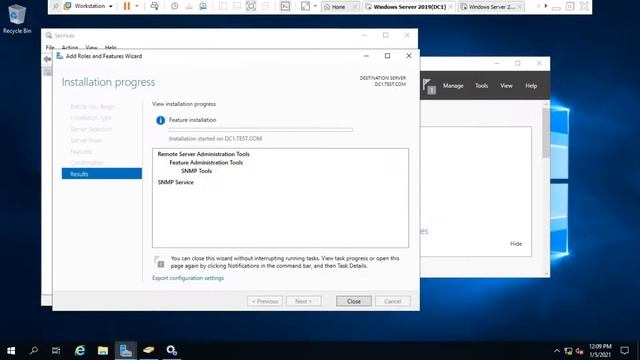The height and width of the screenshot is (360, 640).
Task: Open Tools menu in Server Manager
Action: point(481,86)
